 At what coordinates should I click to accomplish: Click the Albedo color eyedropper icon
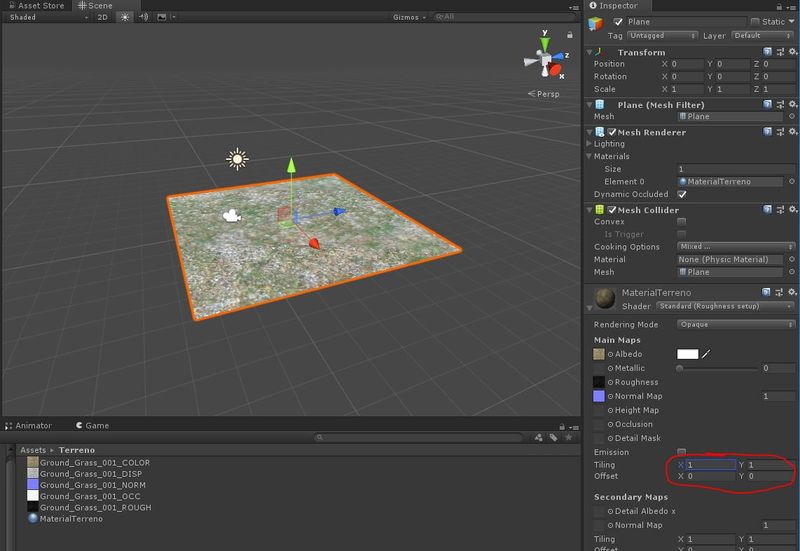click(x=706, y=354)
